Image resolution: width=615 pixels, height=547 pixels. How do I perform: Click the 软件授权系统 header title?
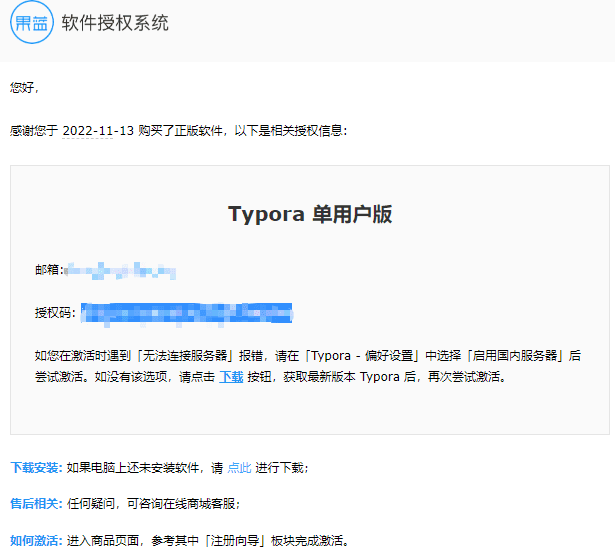click(115, 23)
